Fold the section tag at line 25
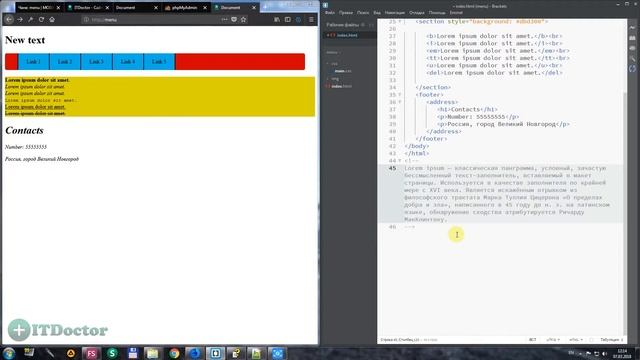The height and width of the screenshot is (360, 640). coord(400,21)
